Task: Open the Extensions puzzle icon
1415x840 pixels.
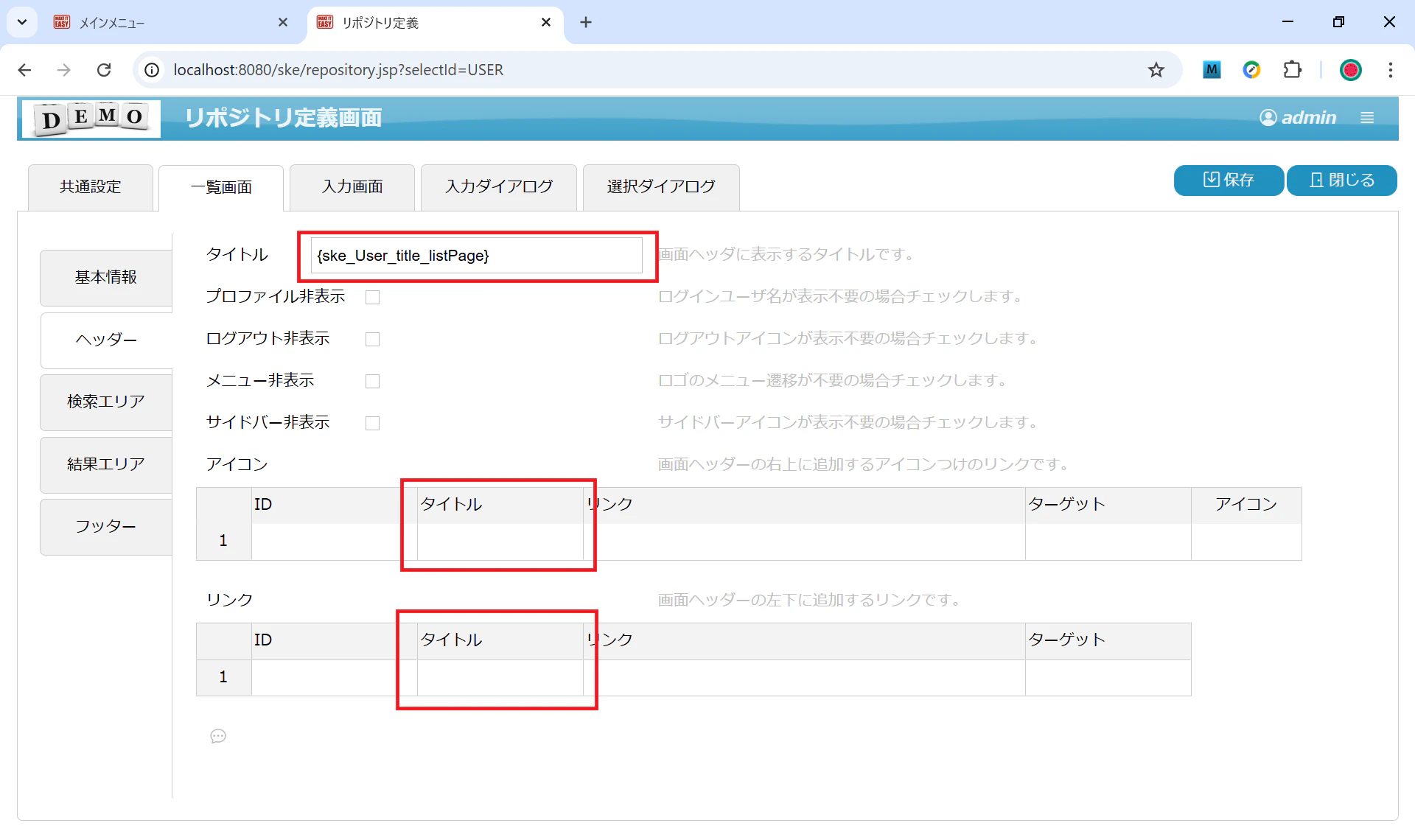Action: click(x=1292, y=70)
